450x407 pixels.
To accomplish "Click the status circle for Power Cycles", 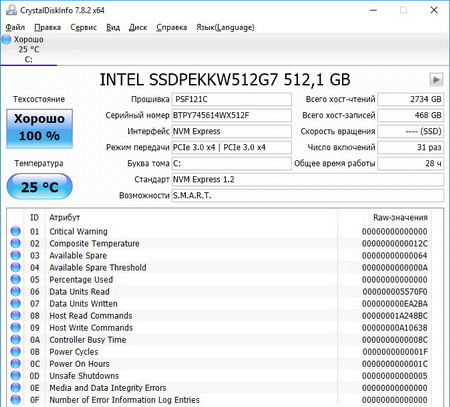I will point(16,351).
